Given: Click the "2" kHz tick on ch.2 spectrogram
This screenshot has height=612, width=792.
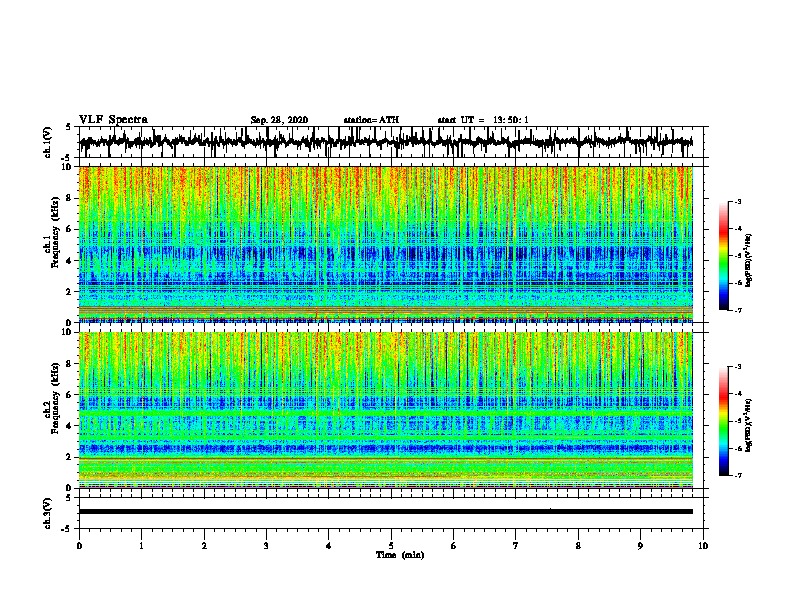Looking at the screenshot, I should point(70,457).
